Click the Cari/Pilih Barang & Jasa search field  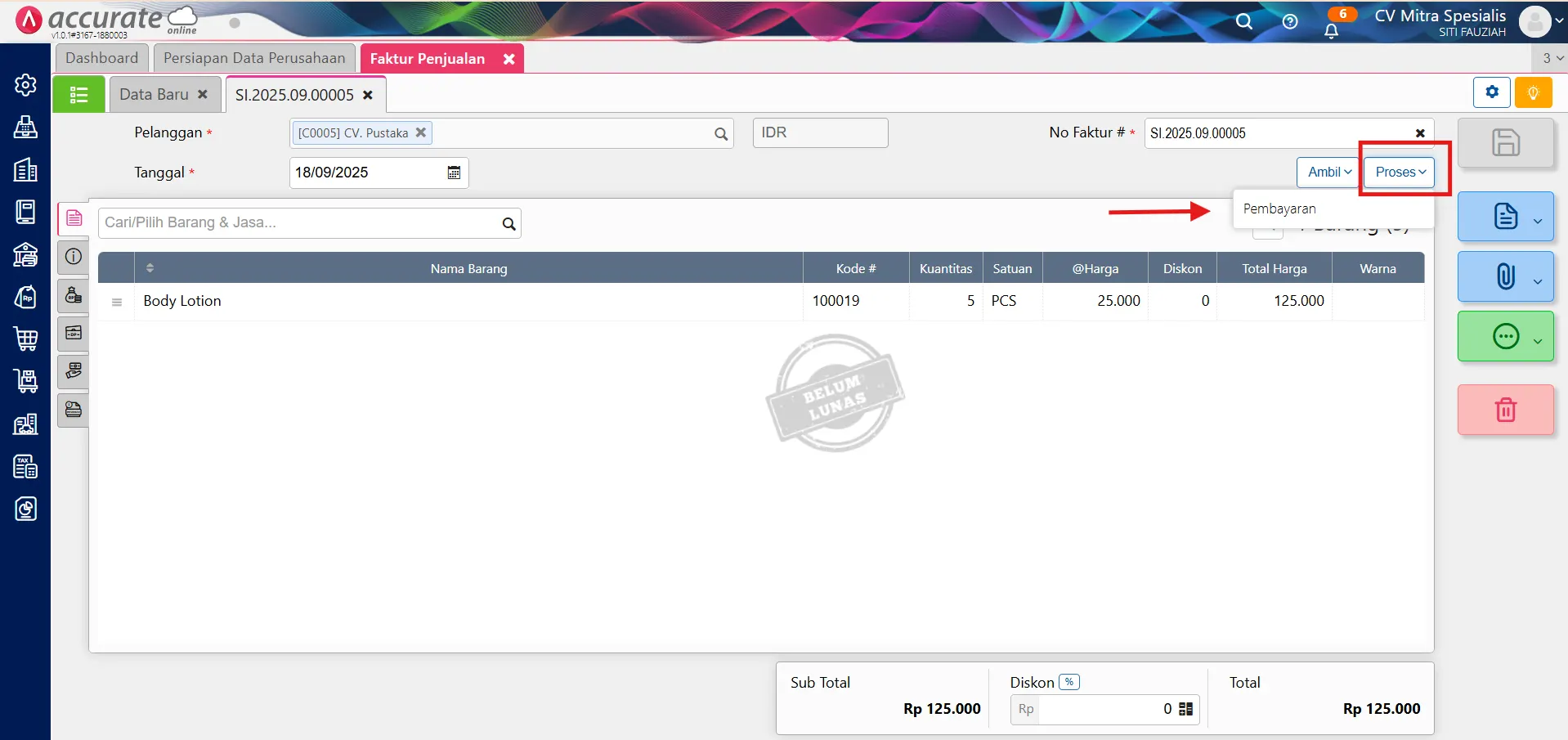[x=298, y=223]
